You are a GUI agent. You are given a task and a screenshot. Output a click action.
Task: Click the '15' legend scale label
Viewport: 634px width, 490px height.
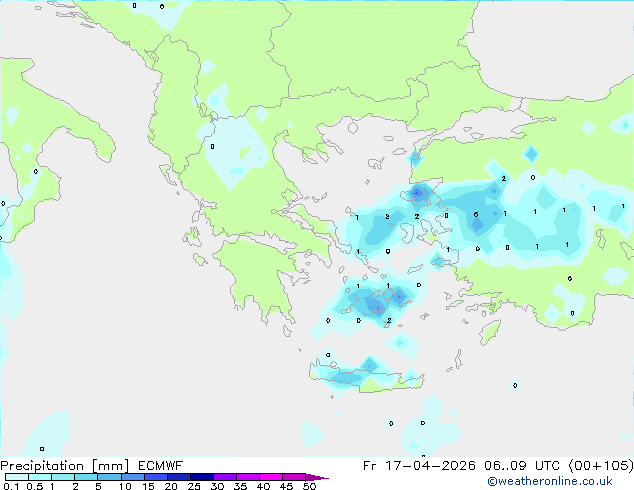coord(148,486)
